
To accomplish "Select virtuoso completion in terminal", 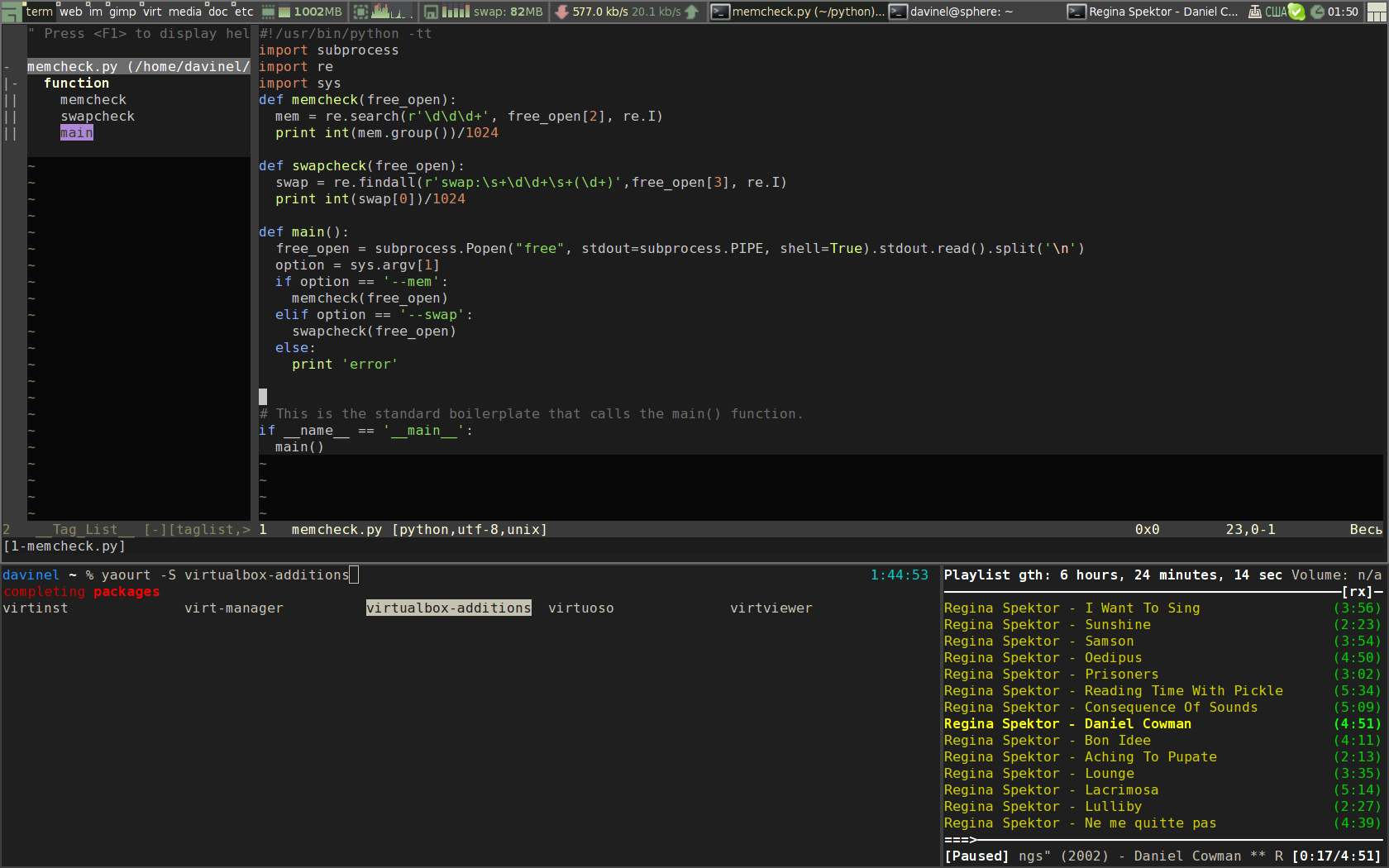I will pyautogui.click(x=581, y=608).
